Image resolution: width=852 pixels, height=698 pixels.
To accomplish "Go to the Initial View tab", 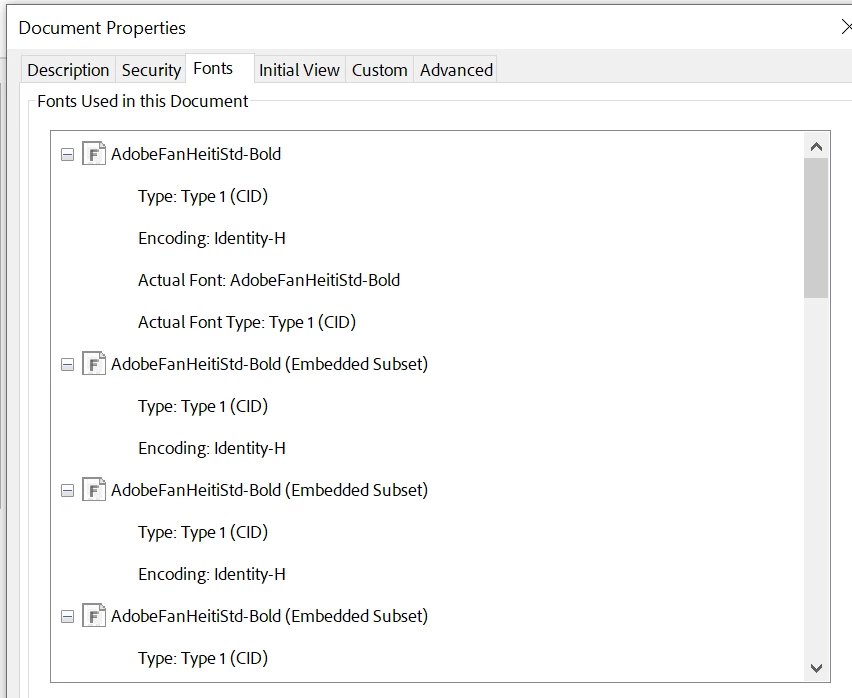I will [299, 70].
